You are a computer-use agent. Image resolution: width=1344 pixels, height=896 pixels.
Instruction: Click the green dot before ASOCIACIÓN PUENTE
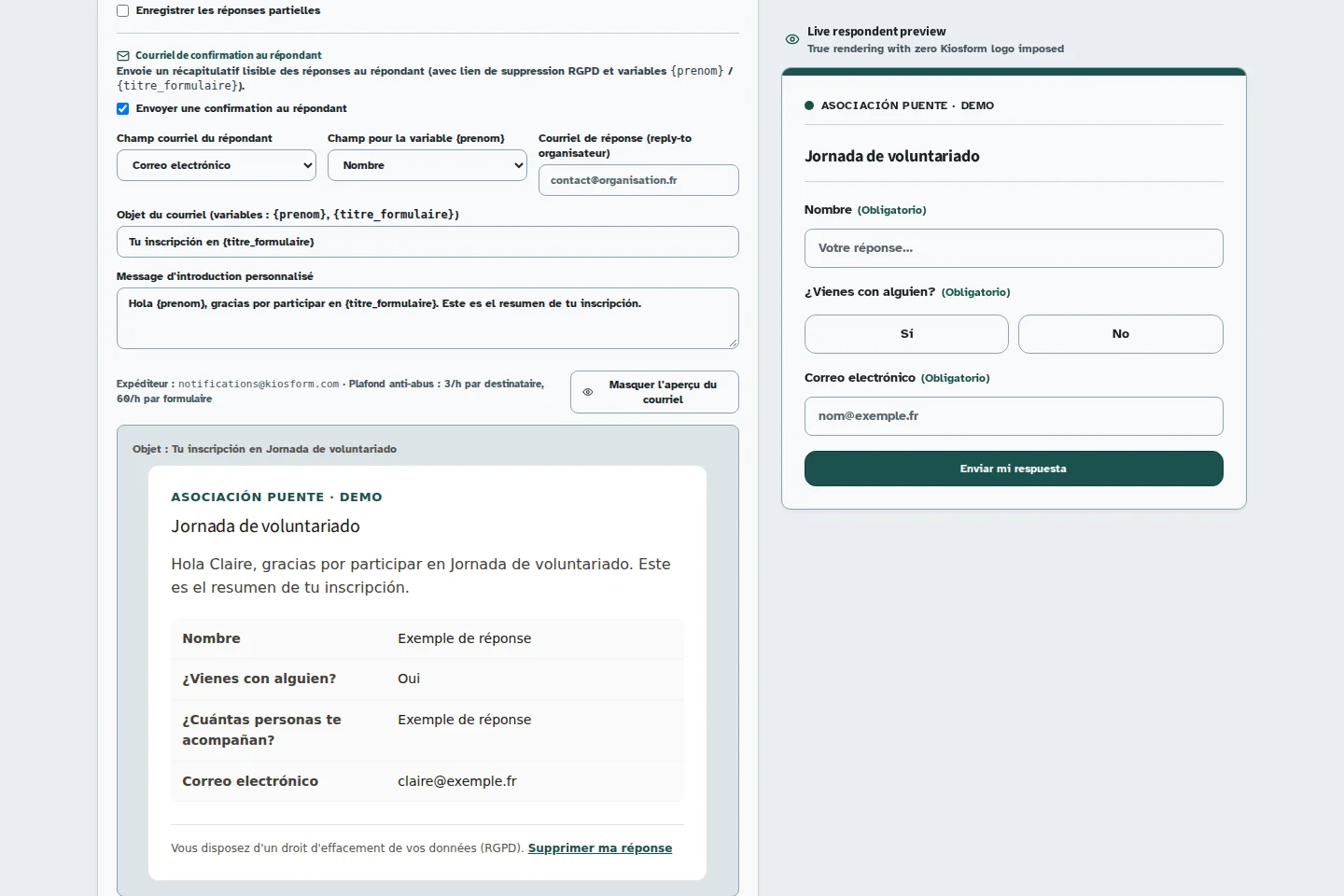(x=809, y=105)
